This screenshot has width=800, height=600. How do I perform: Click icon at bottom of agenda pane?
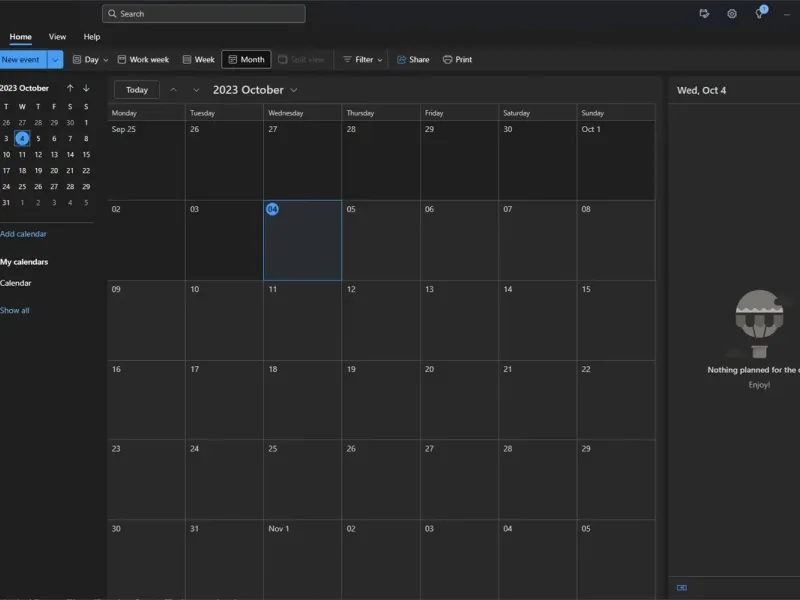682,588
